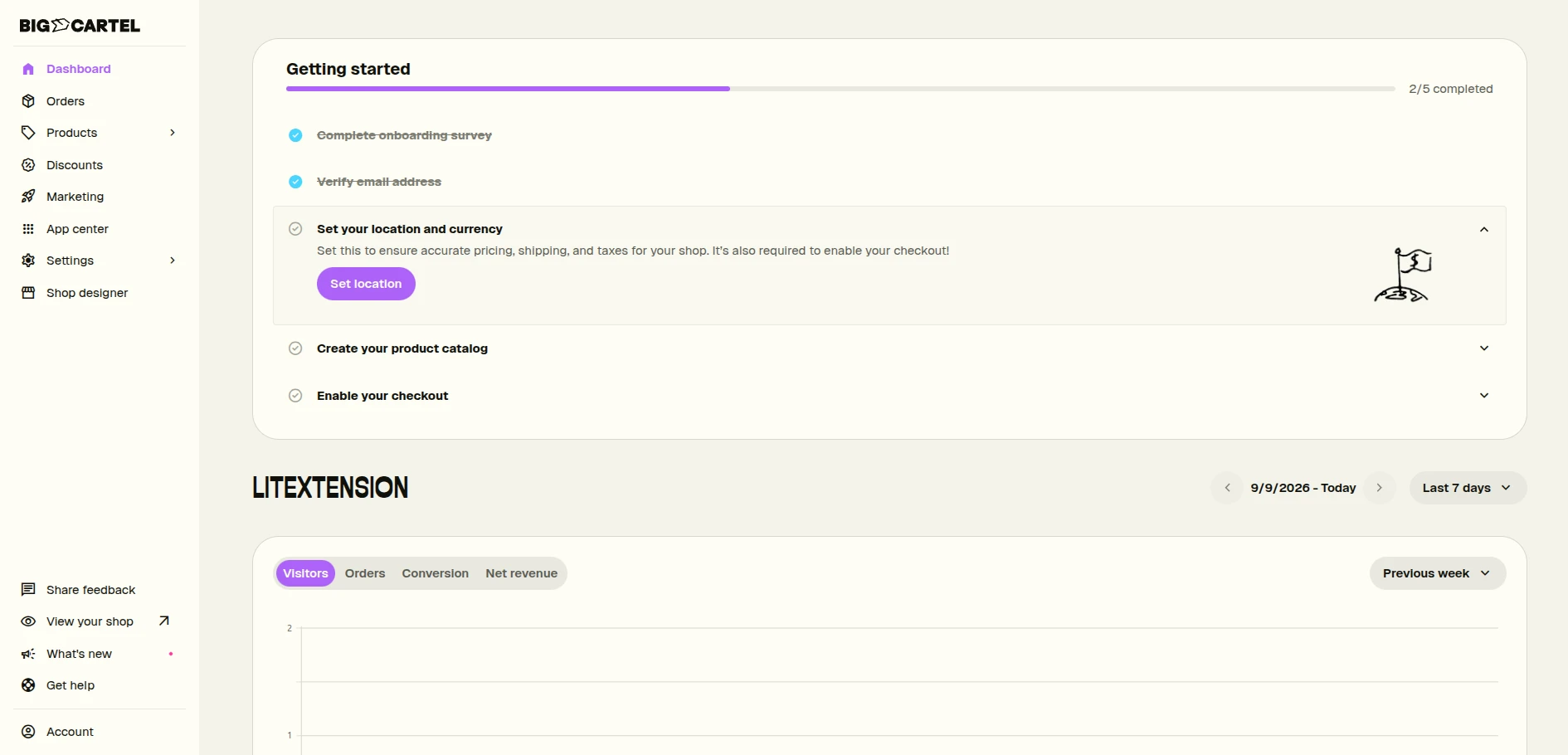Click the Discounts percent badge icon
This screenshot has width=1568, height=755.
coord(28,165)
